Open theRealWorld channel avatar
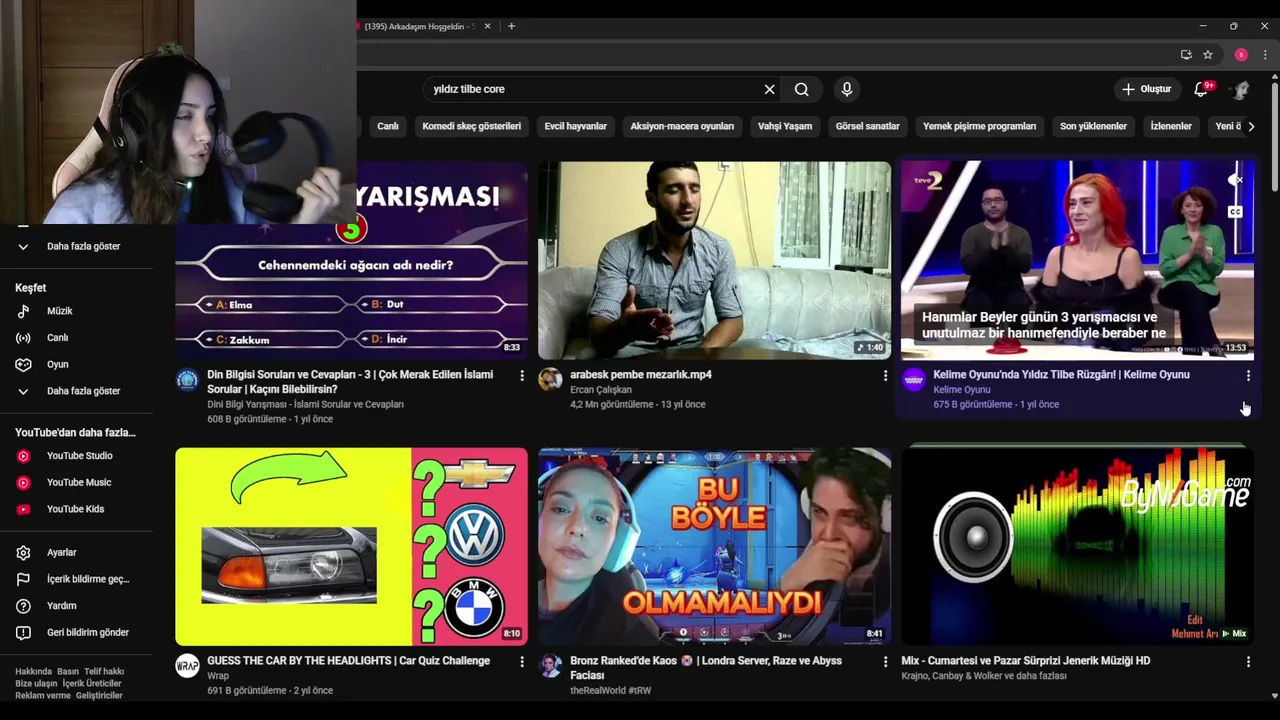Image resolution: width=1280 pixels, height=720 pixels. (x=550, y=665)
